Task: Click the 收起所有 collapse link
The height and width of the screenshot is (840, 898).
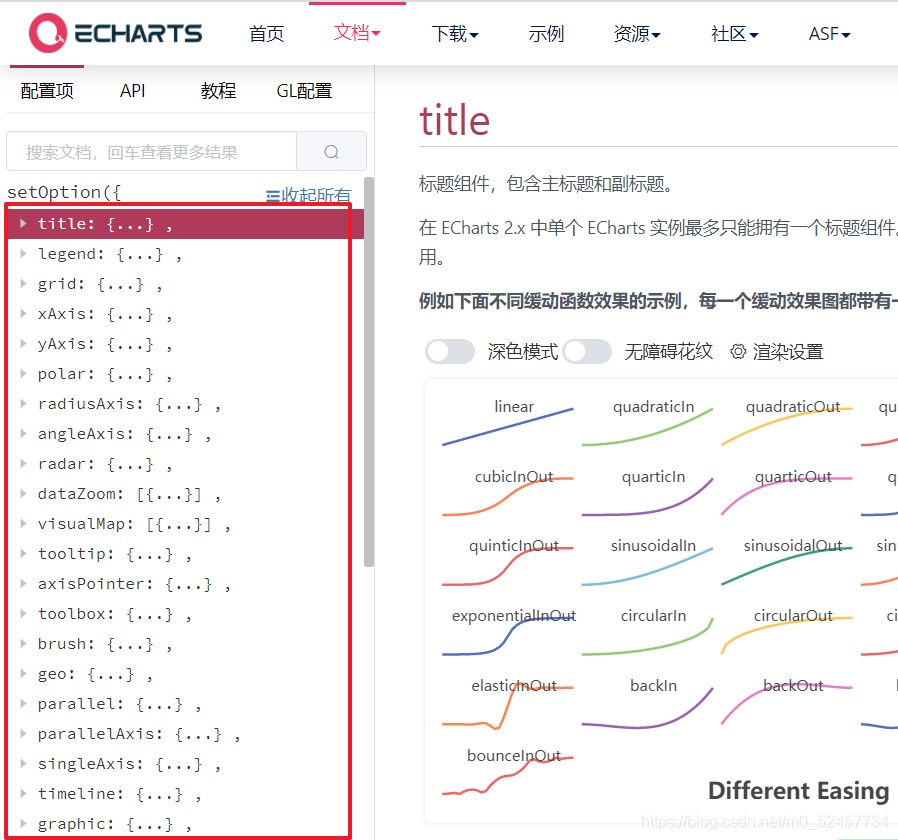Action: 317,195
